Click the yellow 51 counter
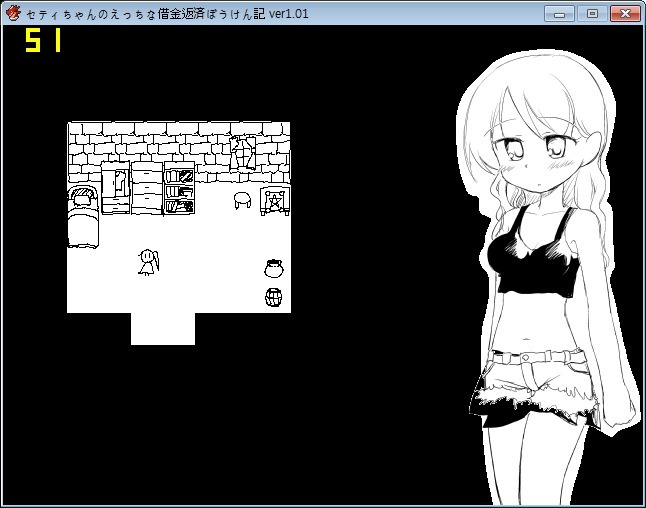646x508 pixels. pyautogui.click(x=43, y=40)
